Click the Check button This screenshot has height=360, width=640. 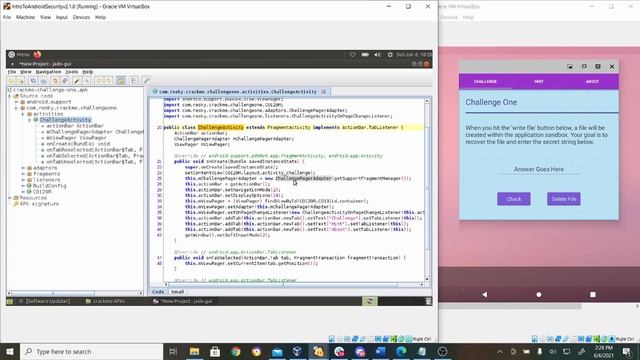pyautogui.click(x=513, y=199)
